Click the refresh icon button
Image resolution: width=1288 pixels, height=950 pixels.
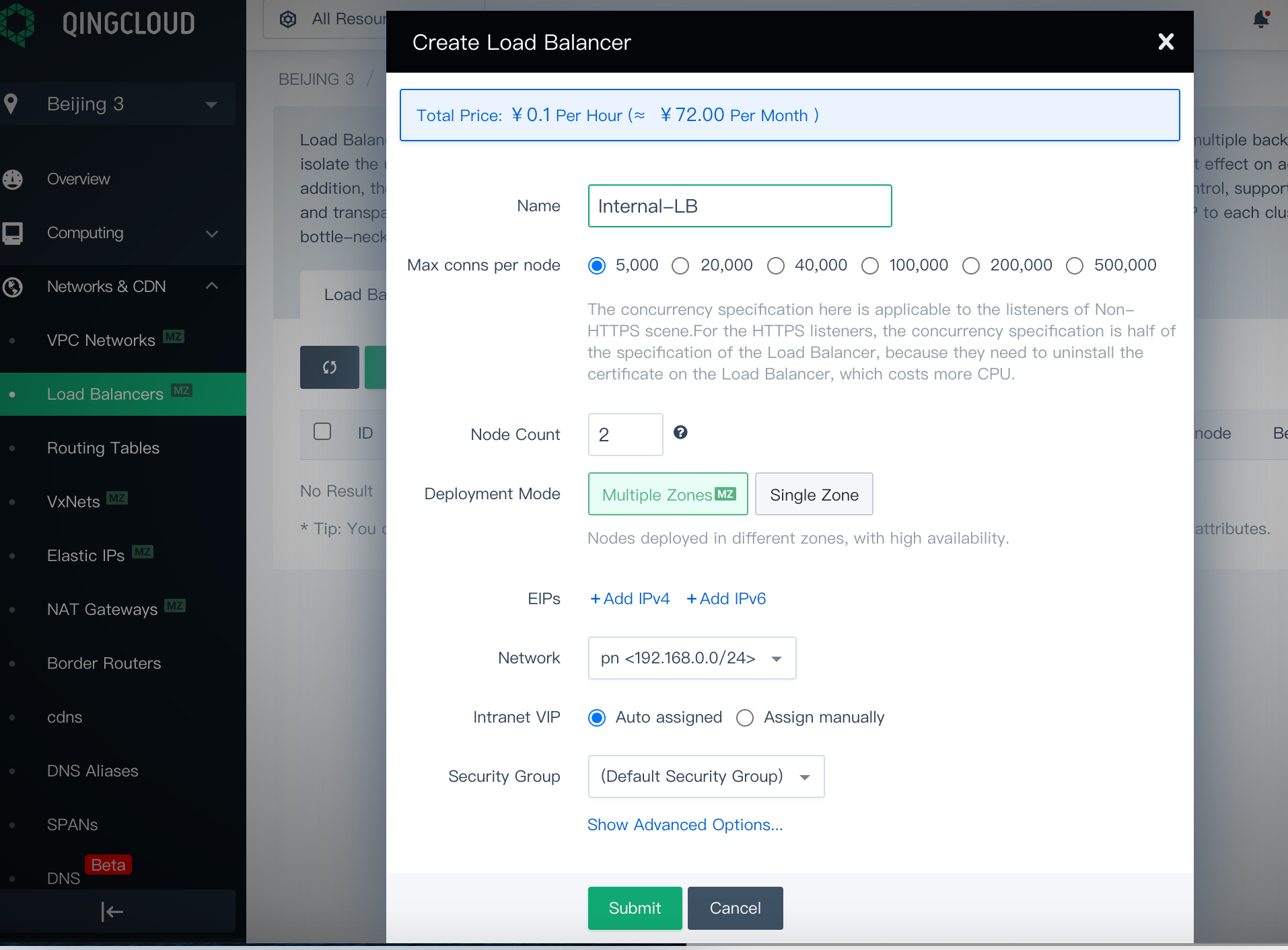pos(329,367)
